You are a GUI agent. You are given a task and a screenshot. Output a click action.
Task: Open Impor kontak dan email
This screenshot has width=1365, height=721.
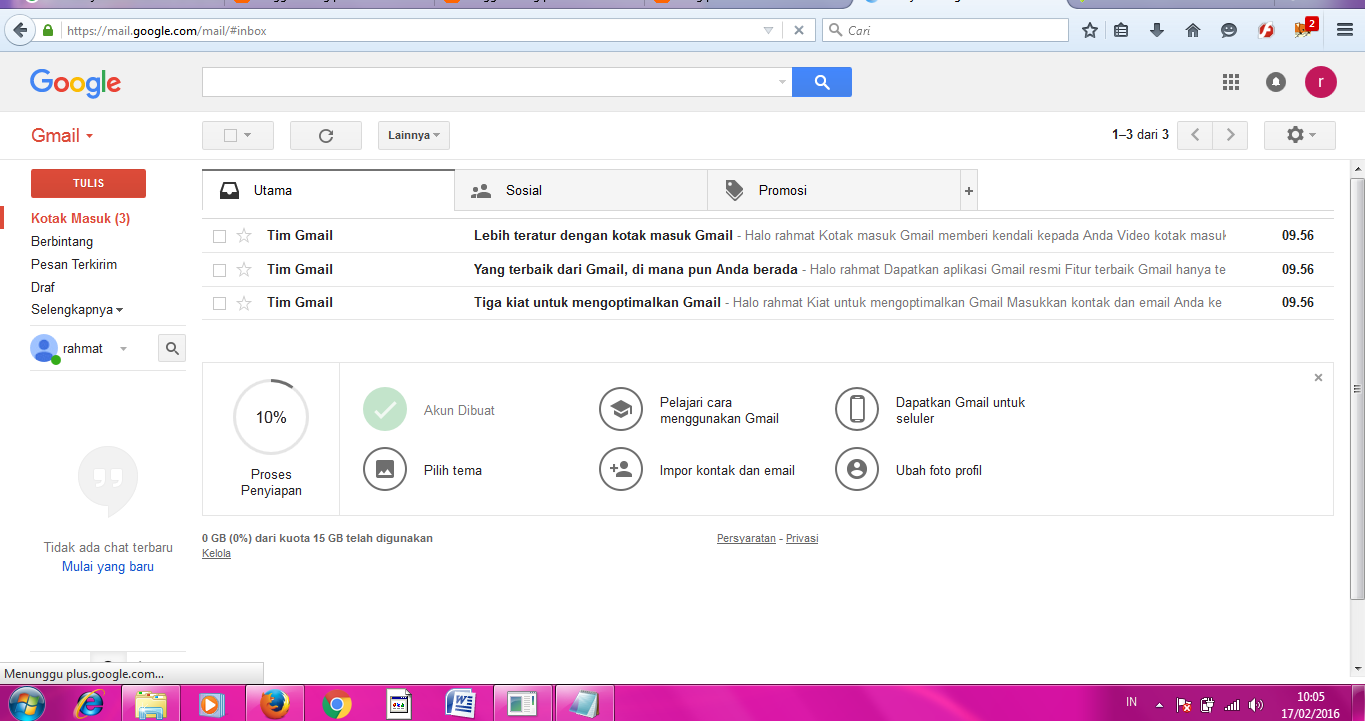[x=697, y=470]
